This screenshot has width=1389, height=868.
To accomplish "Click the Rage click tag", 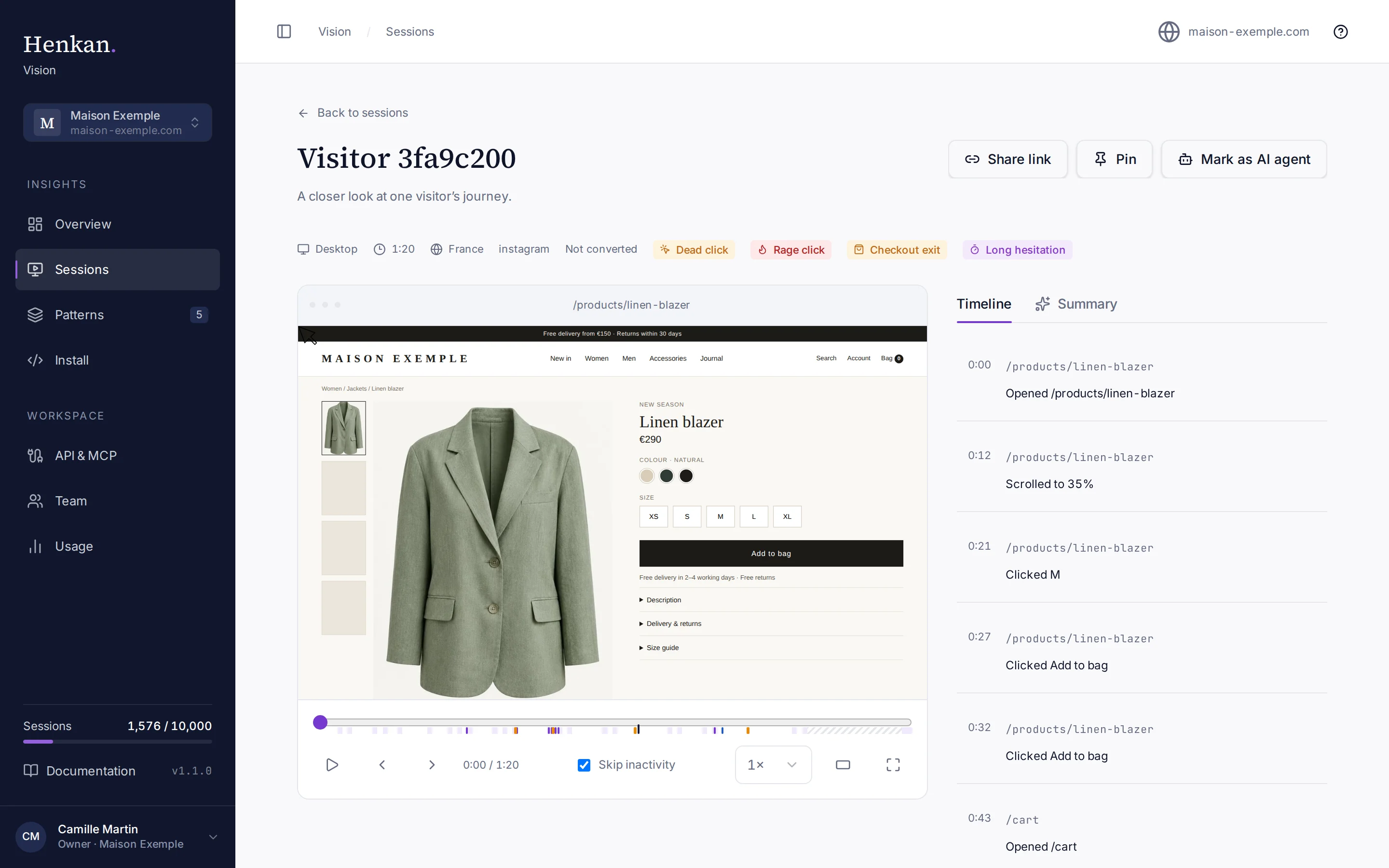I will click(790, 250).
